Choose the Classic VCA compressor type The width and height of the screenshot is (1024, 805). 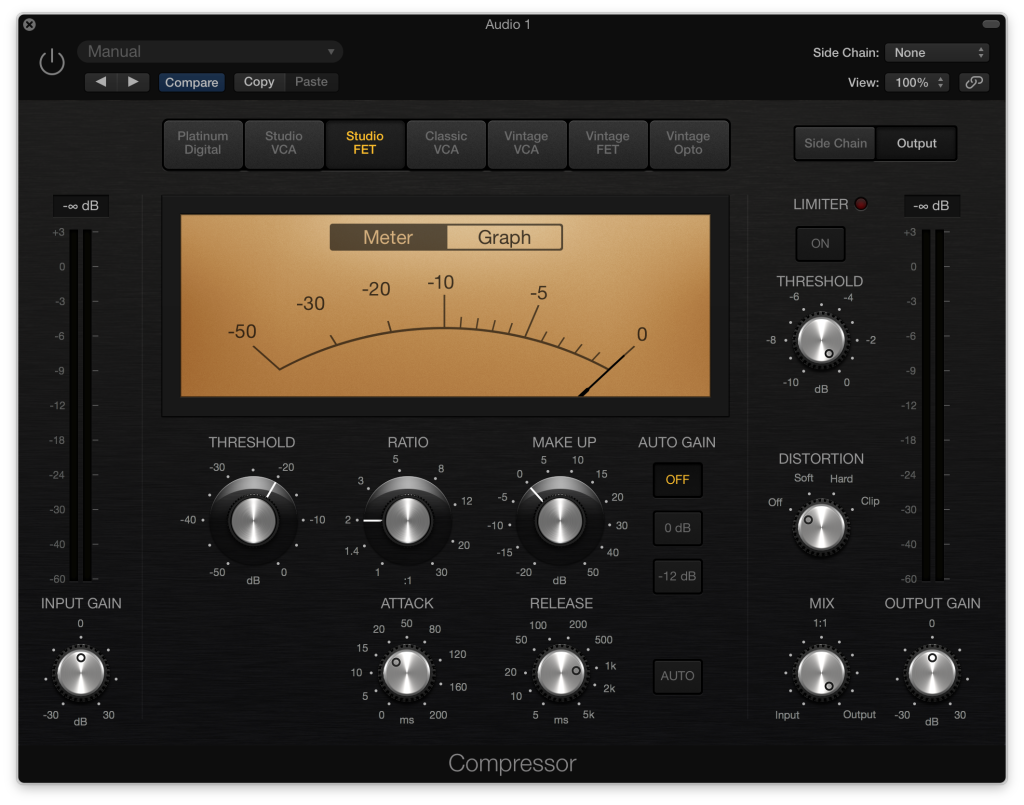[445, 144]
